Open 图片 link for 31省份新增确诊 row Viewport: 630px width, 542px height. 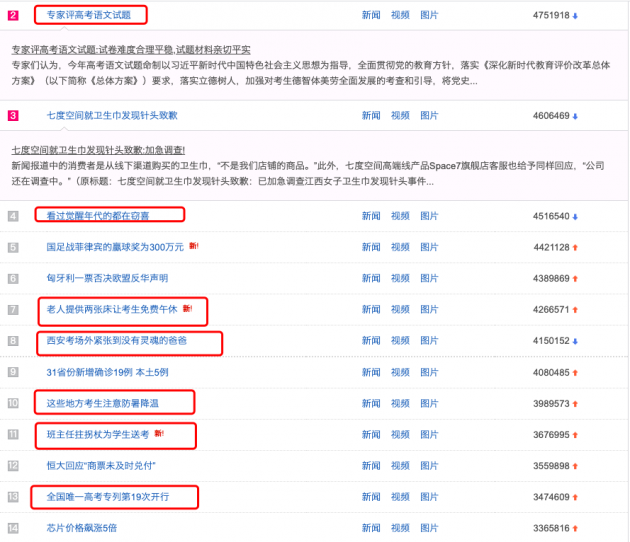click(x=429, y=372)
